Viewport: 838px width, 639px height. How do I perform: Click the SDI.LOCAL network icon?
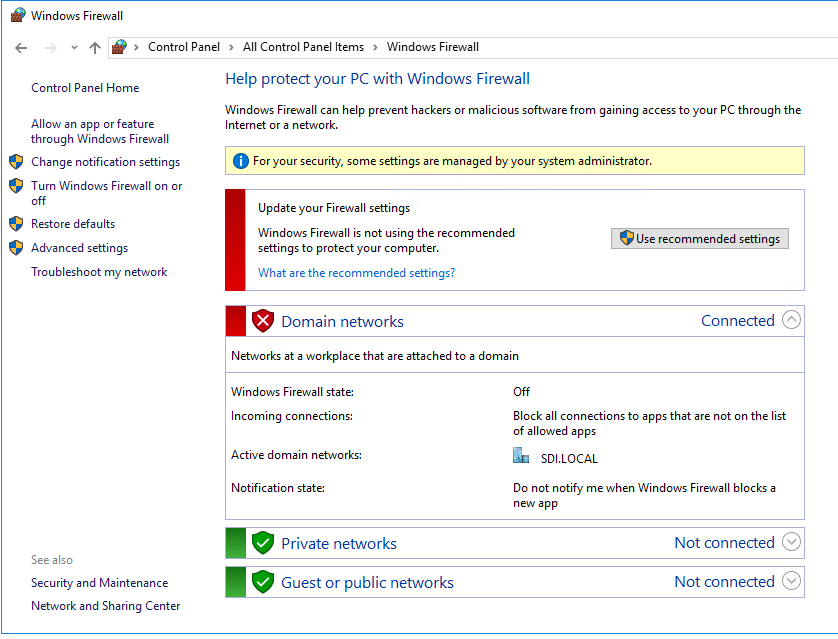(x=521, y=456)
